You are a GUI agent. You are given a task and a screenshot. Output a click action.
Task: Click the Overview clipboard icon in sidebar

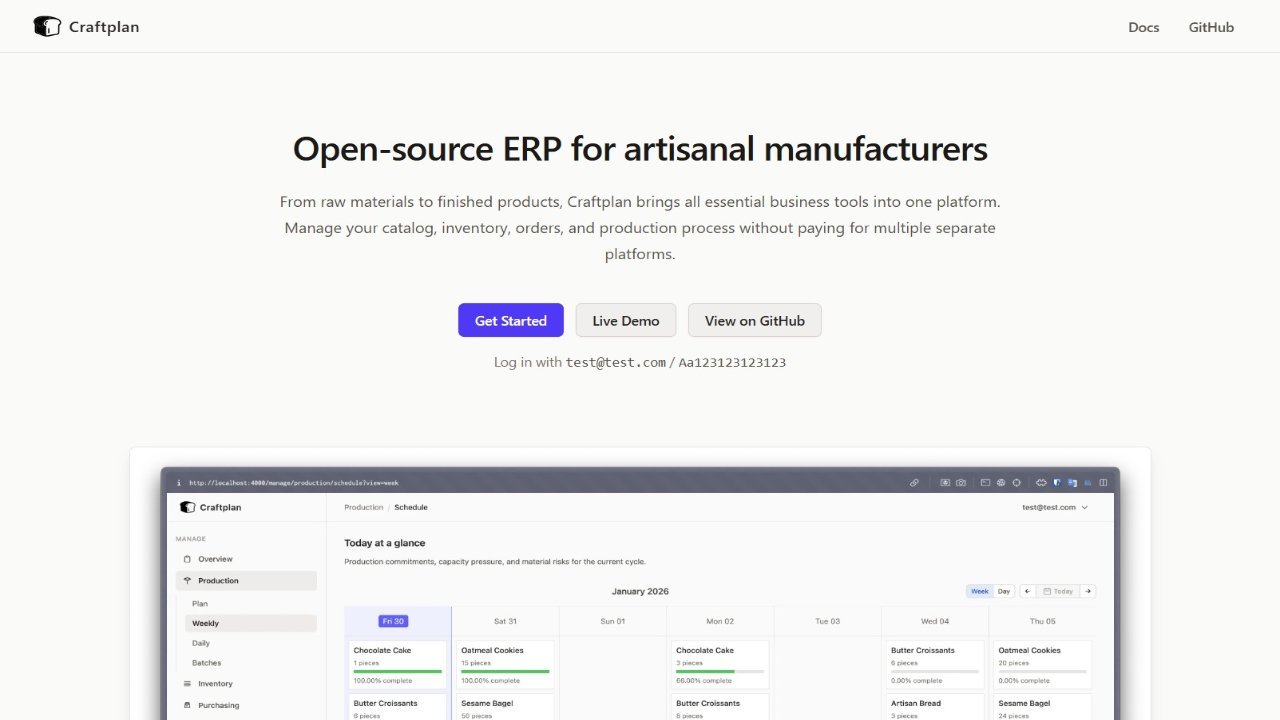(x=187, y=559)
